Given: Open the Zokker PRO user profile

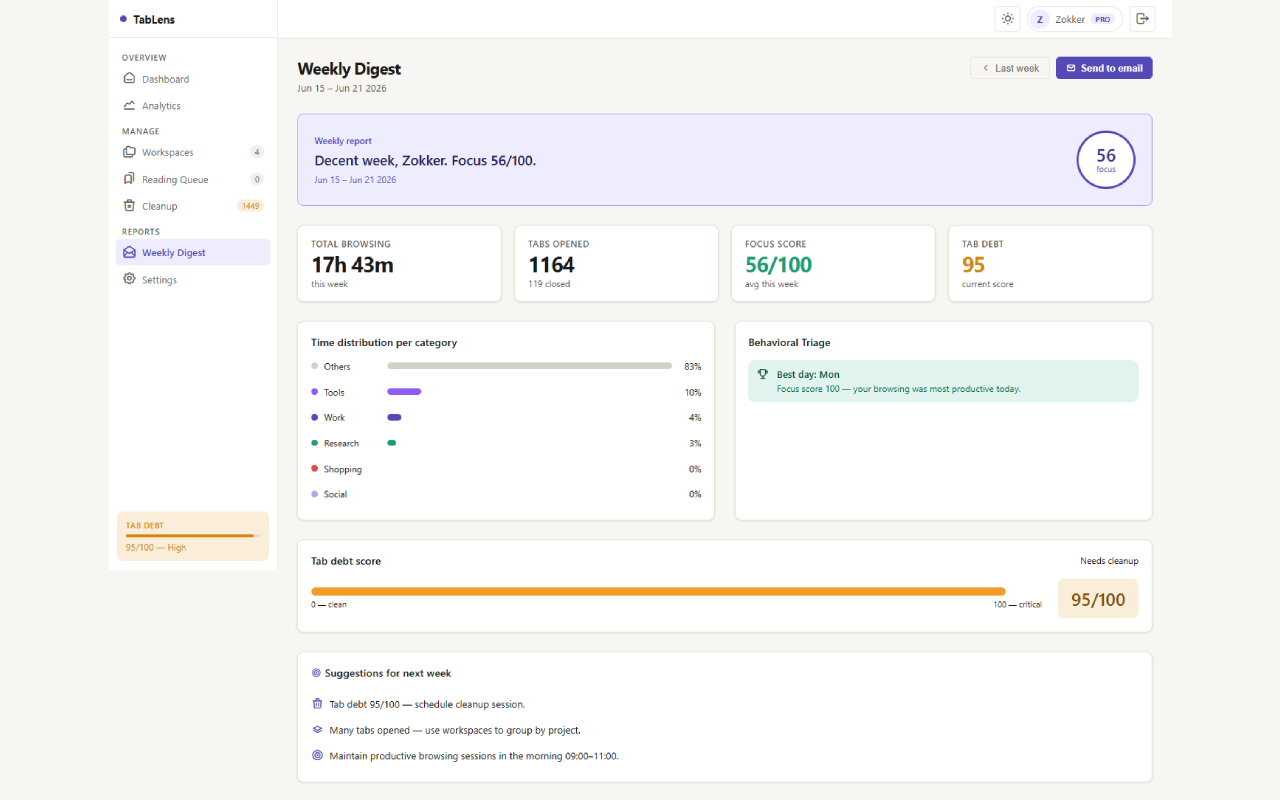Looking at the screenshot, I should point(1074,19).
